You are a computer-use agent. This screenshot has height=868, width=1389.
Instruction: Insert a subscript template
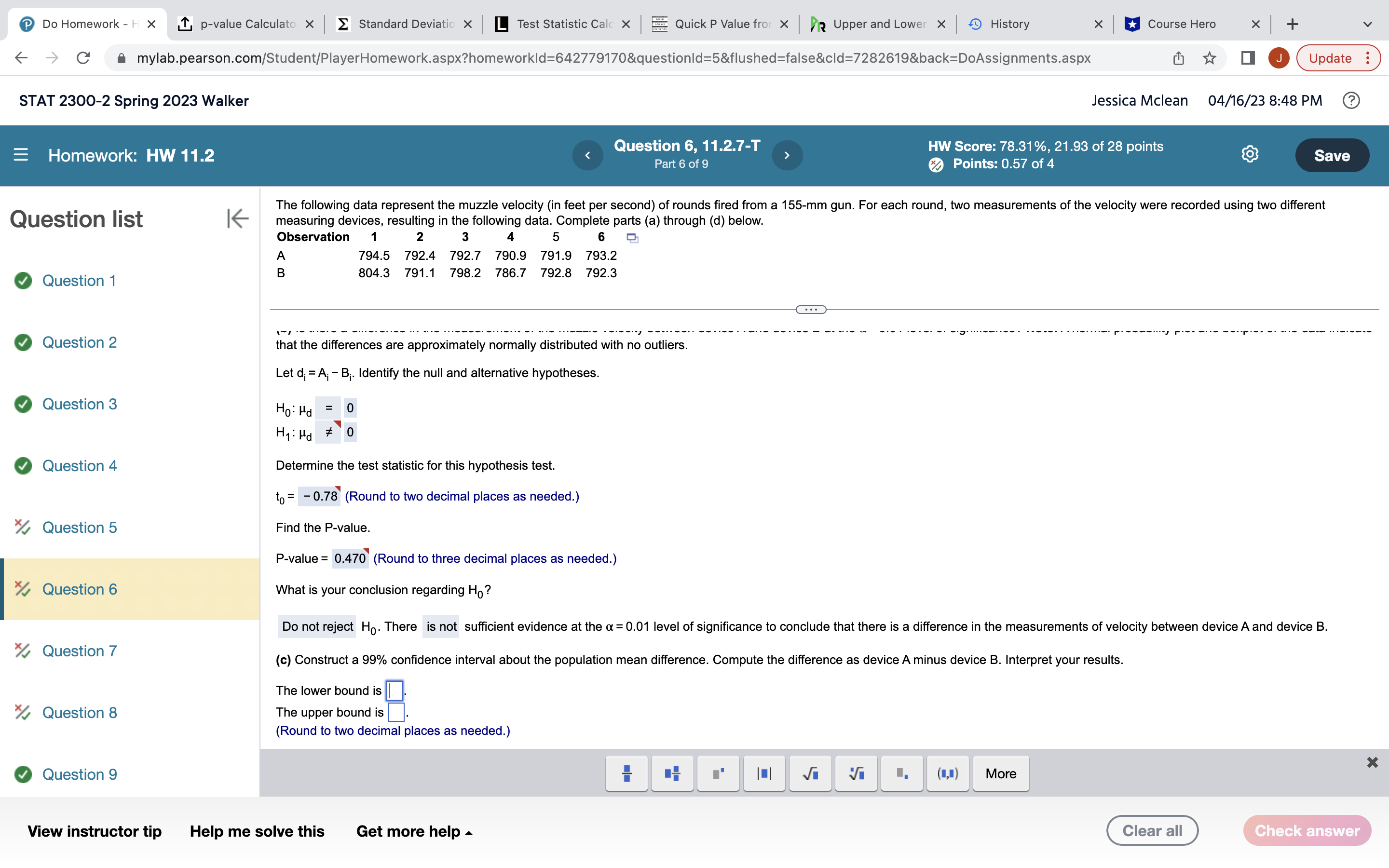click(902, 774)
